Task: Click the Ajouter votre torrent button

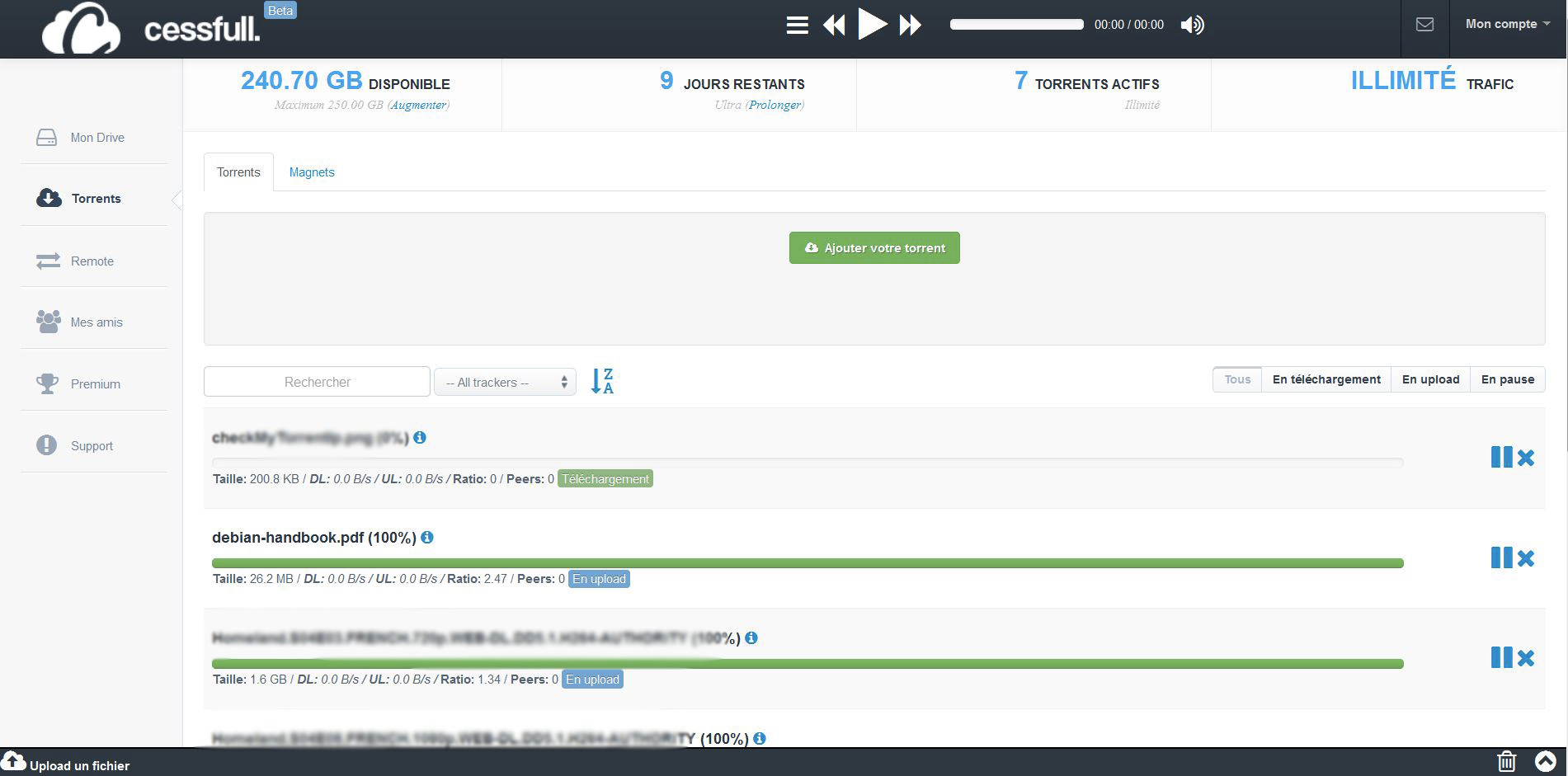Action: pyautogui.click(x=874, y=248)
